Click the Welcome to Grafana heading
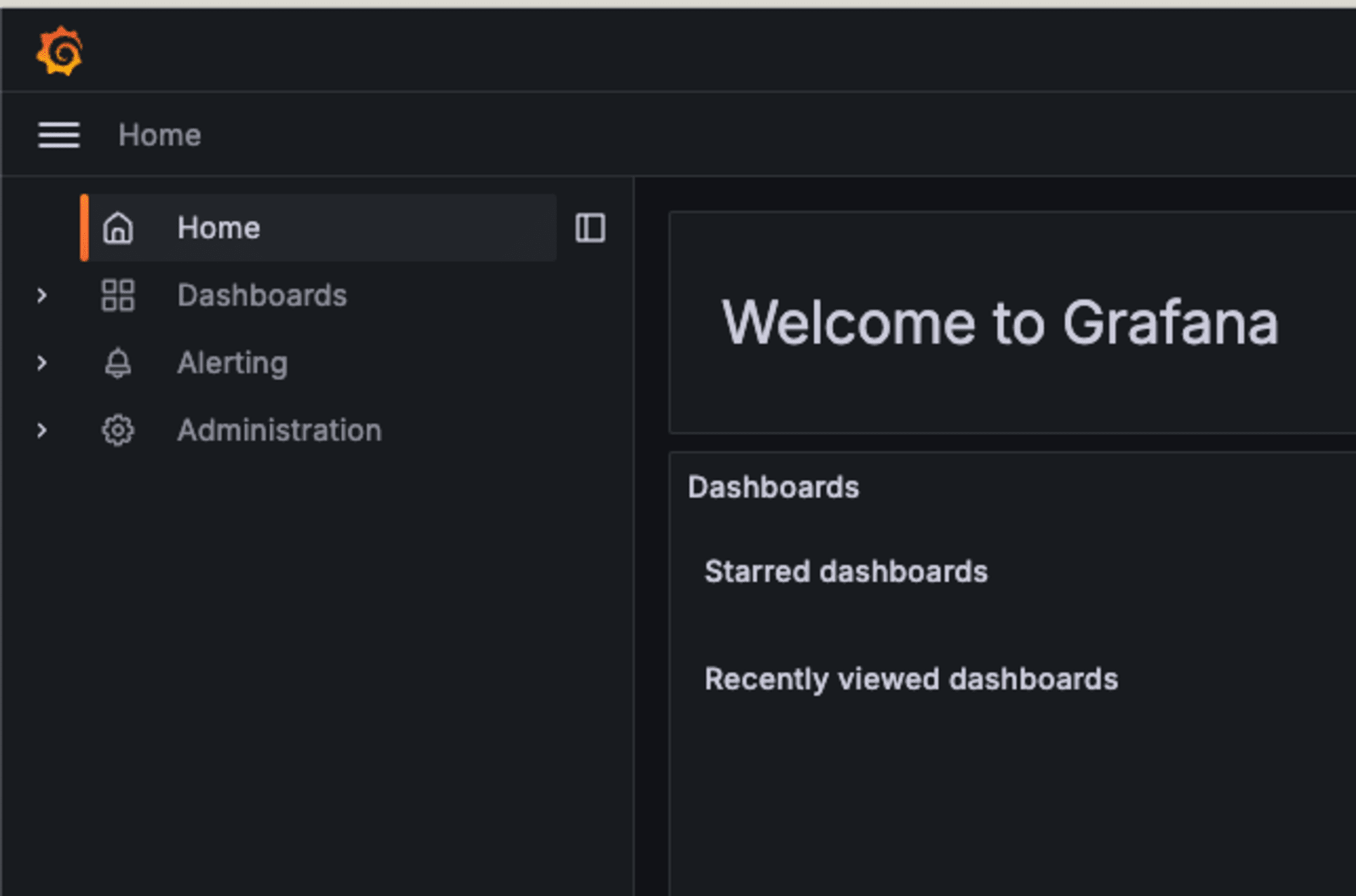Viewport: 1356px width, 896px height. point(1001,323)
